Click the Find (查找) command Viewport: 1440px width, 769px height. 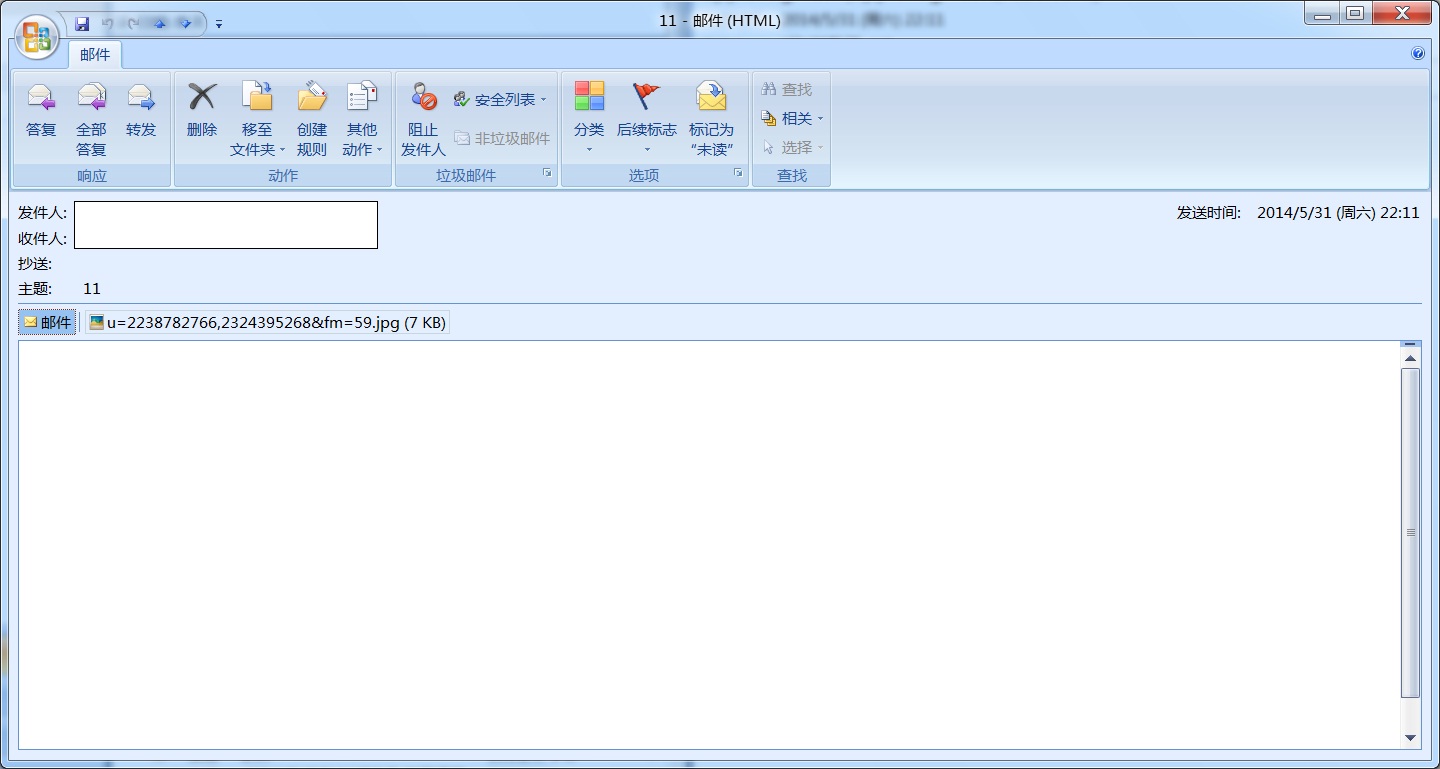click(x=788, y=89)
